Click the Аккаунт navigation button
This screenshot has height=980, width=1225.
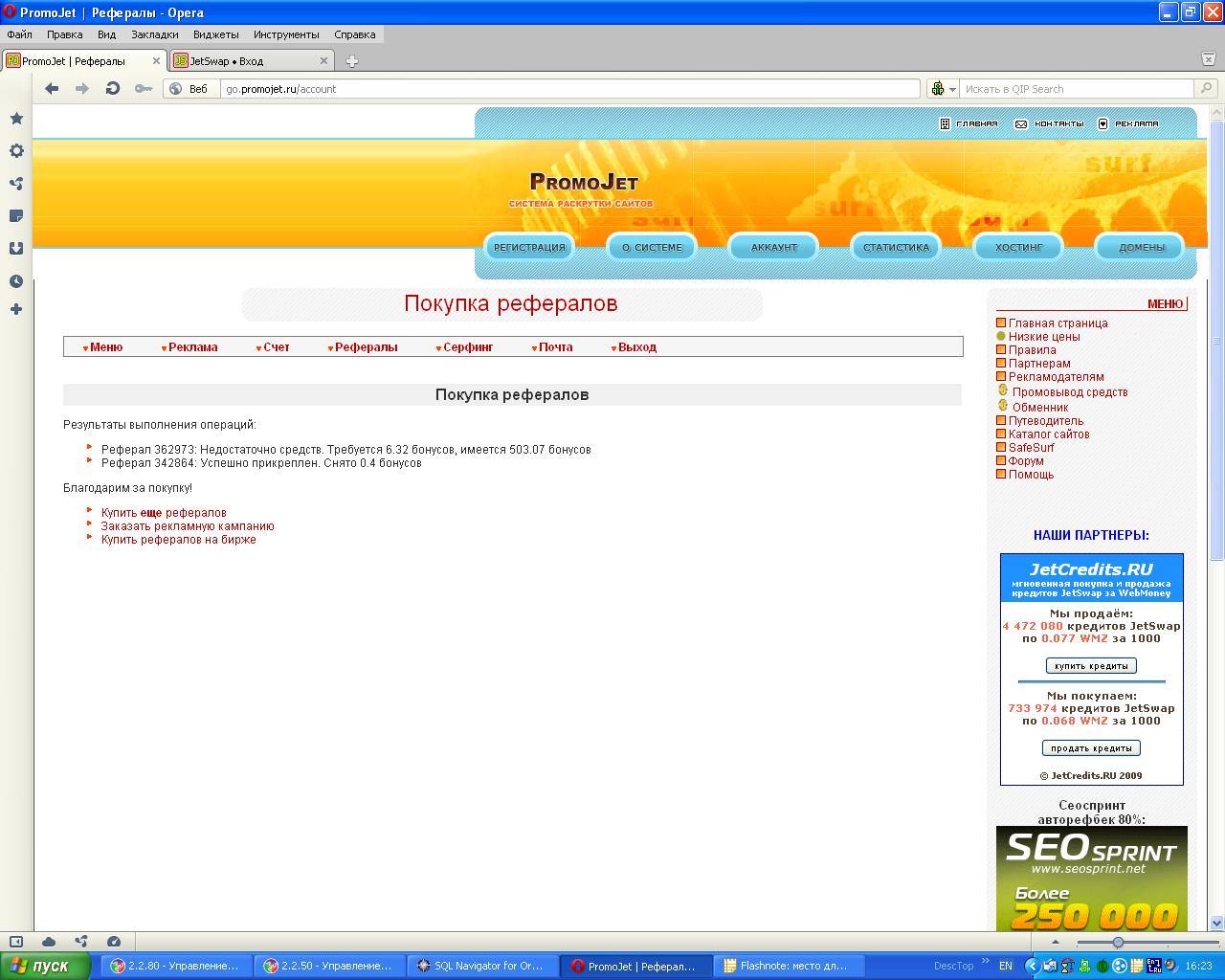click(x=774, y=247)
